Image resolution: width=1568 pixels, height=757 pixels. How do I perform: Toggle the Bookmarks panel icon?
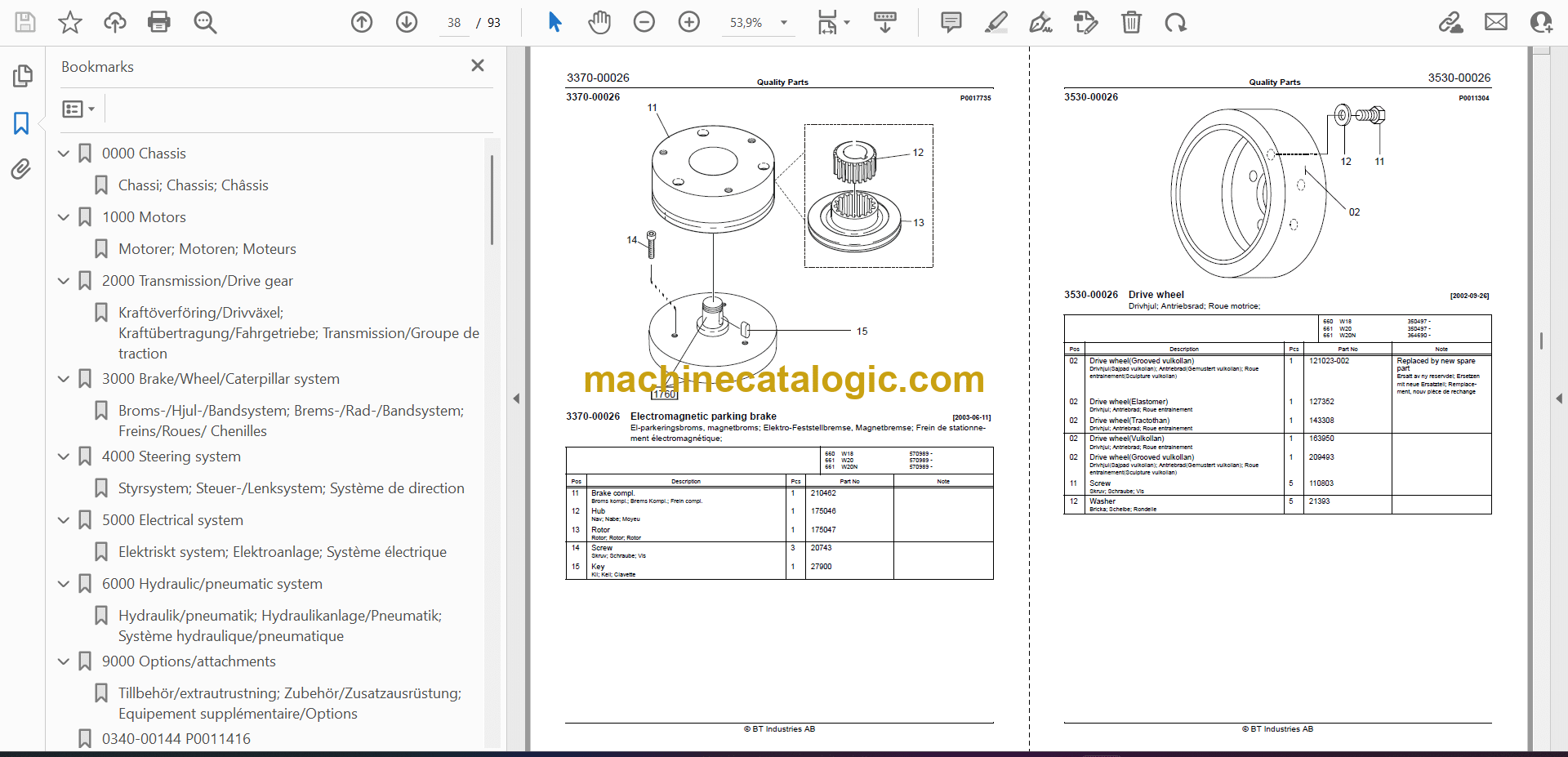22,123
